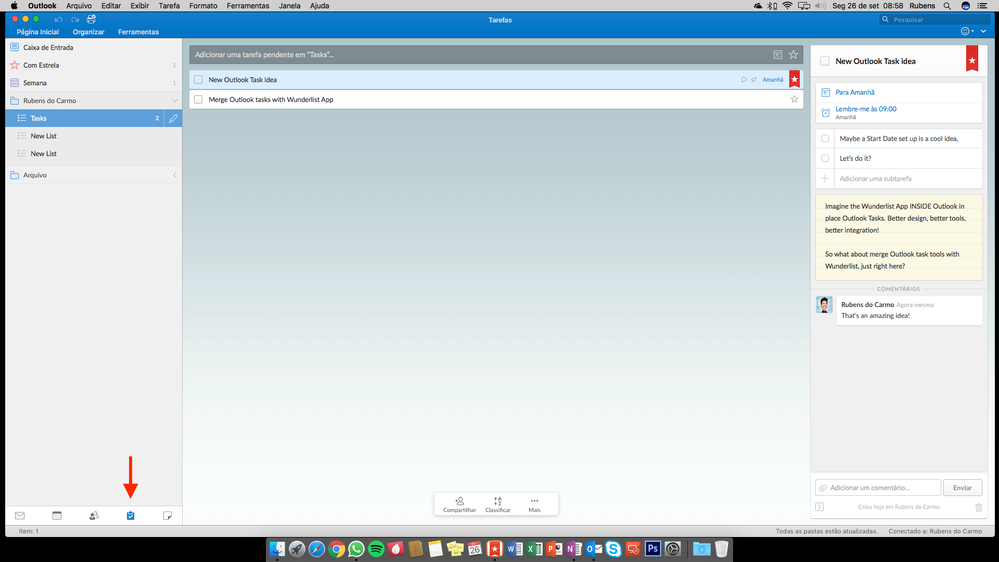Click the star icon in add-task bar
The image size is (999, 562).
coord(793,55)
